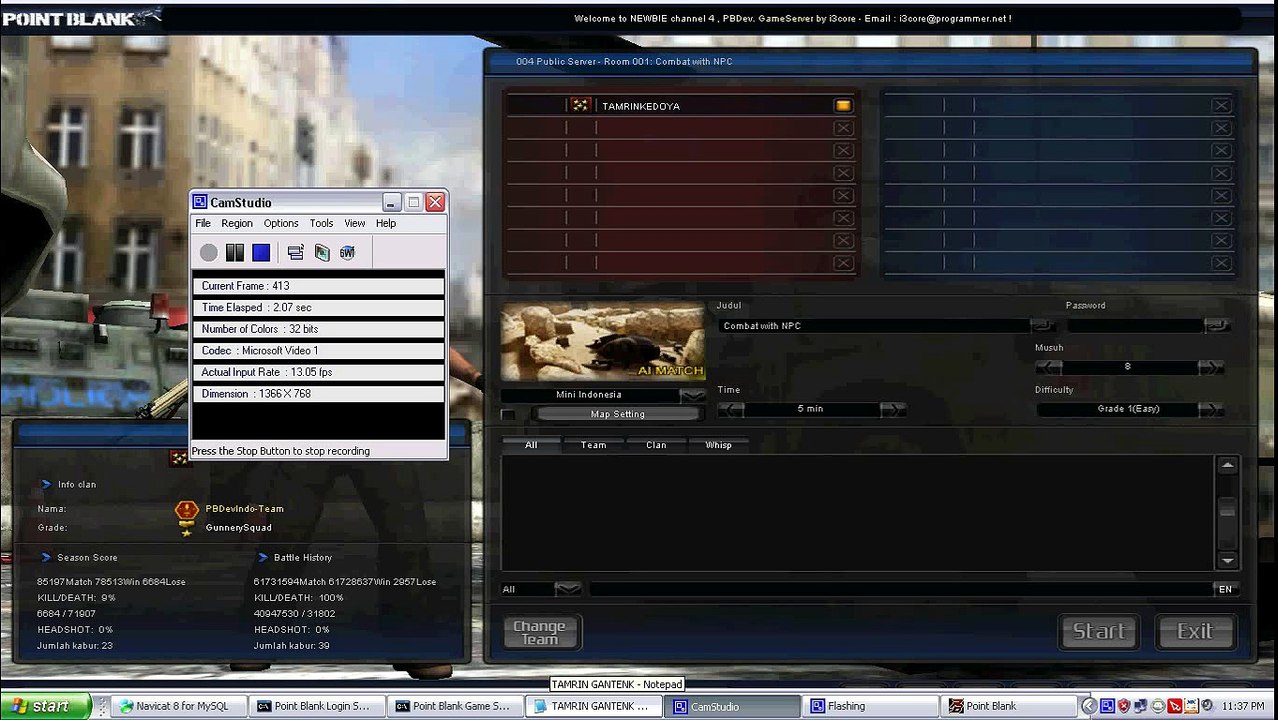Click the CamStudio icon in the system tray
The width and height of the screenshot is (1278, 720).
[x=1107, y=706]
